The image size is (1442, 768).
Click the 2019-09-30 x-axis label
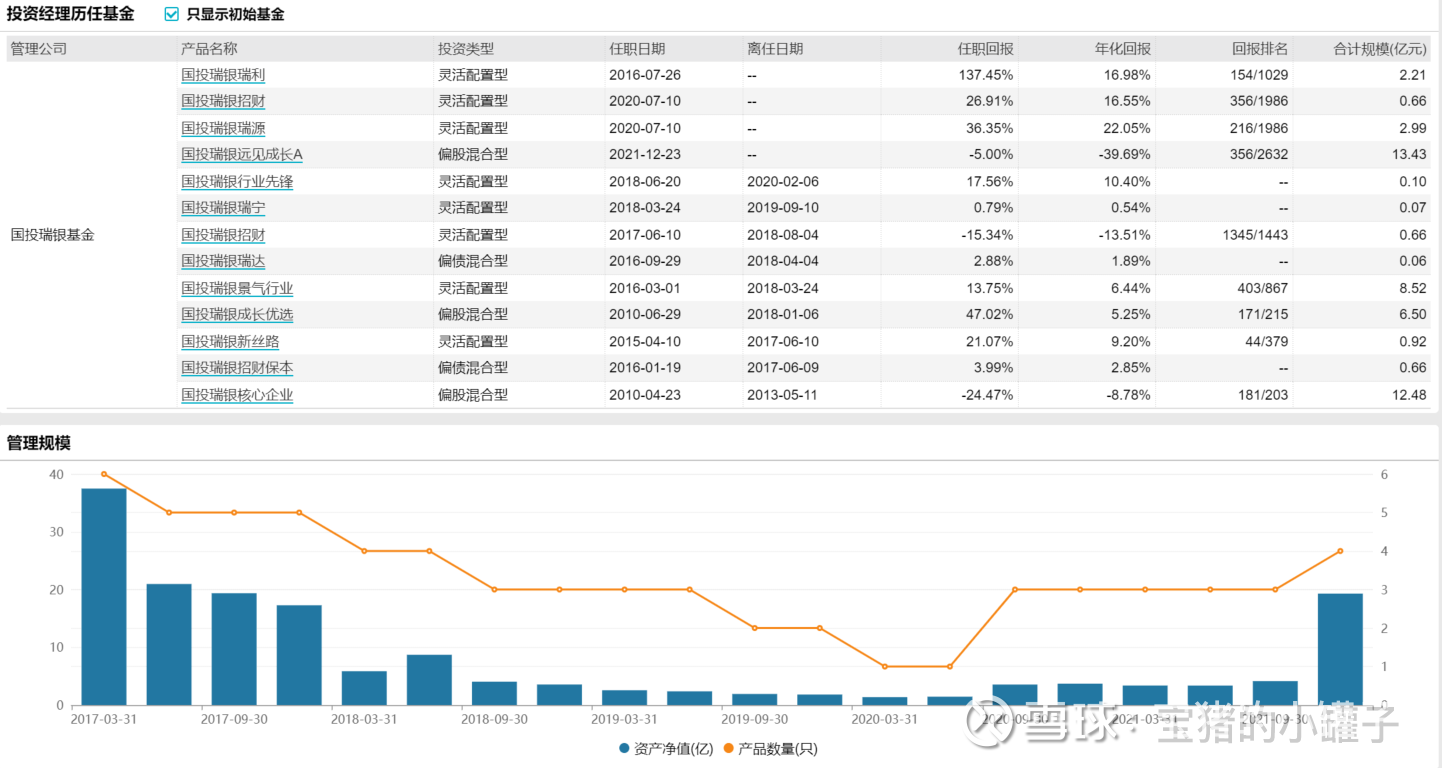point(754,719)
